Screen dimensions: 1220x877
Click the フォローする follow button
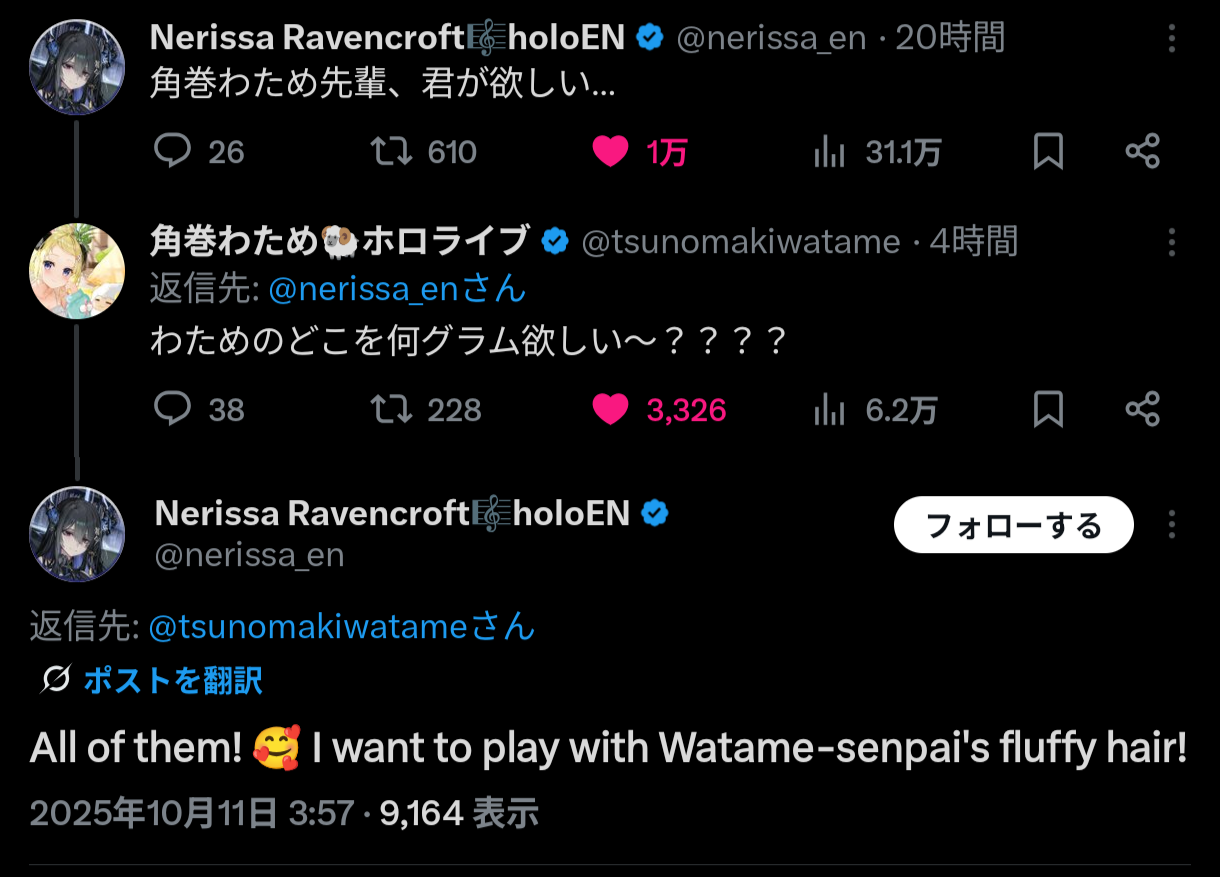(1013, 525)
